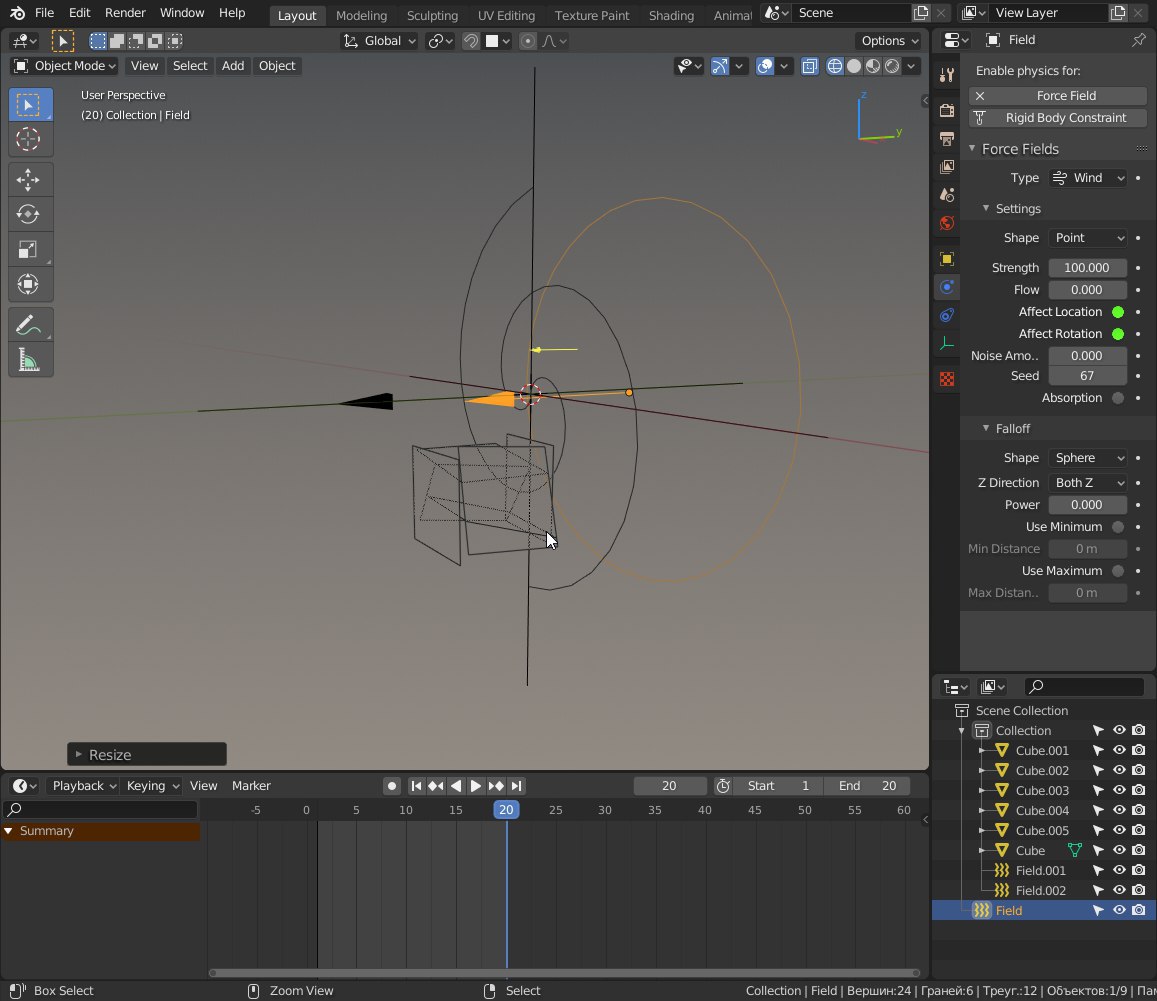Toggle Affect Location option
The width and height of the screenshot is (1157, 1001).
[x=1118, y=312]
